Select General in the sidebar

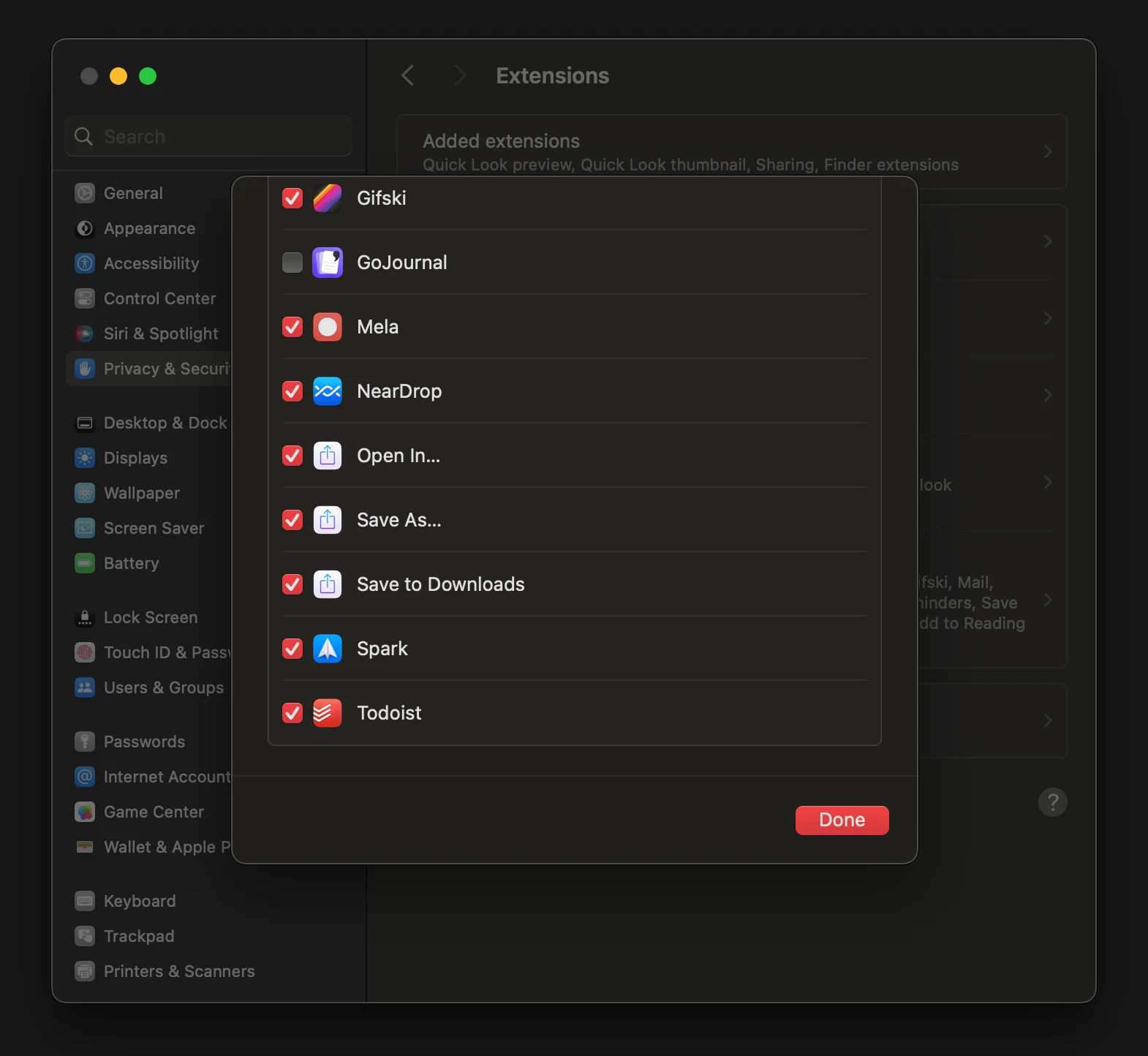pos(133,193)
